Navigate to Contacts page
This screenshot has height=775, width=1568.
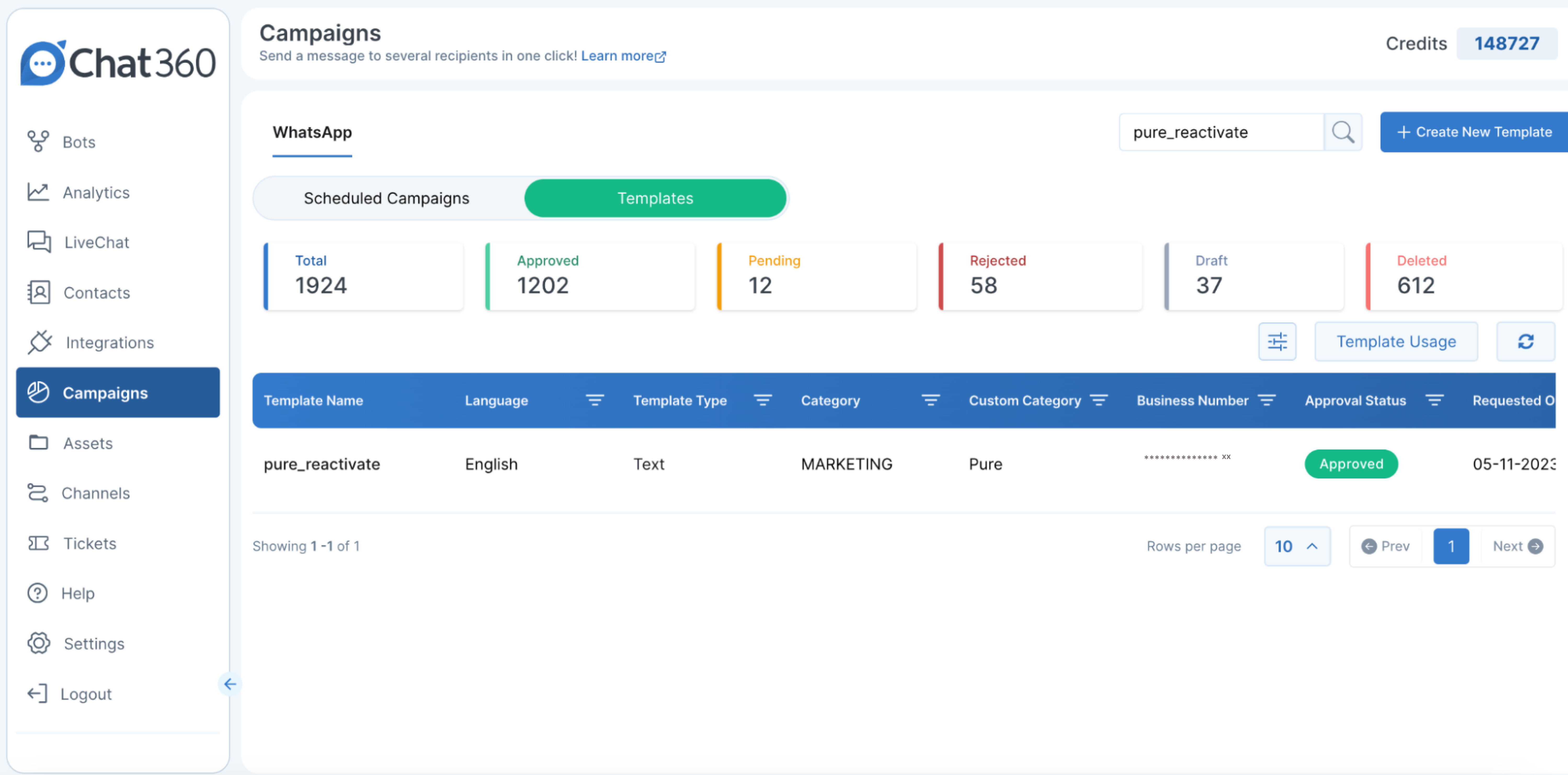tap(97, 293)
